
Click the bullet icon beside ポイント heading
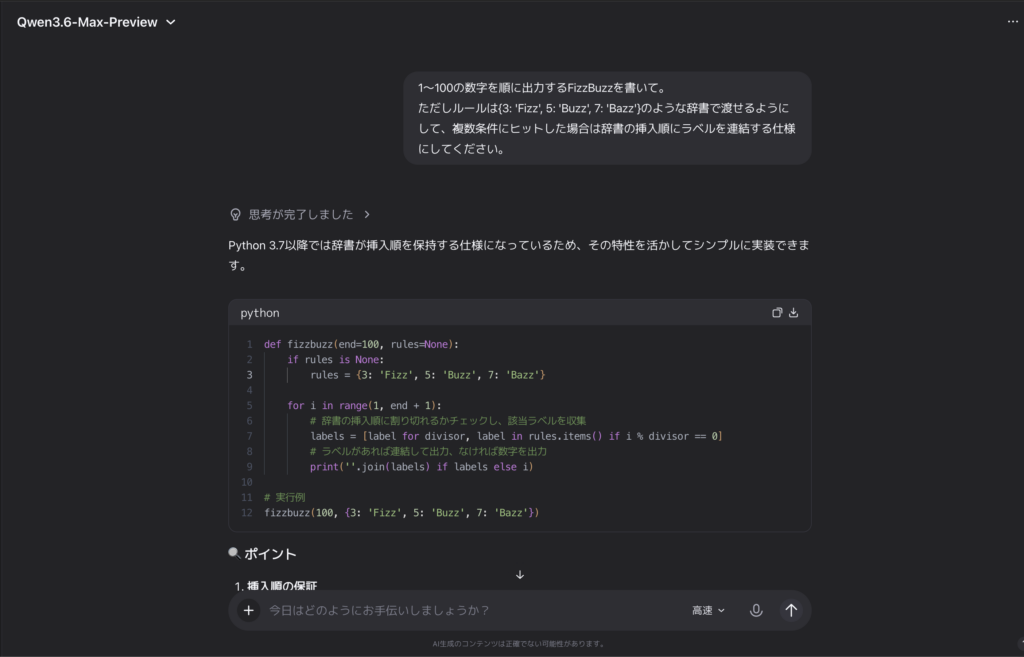point(233,551)
